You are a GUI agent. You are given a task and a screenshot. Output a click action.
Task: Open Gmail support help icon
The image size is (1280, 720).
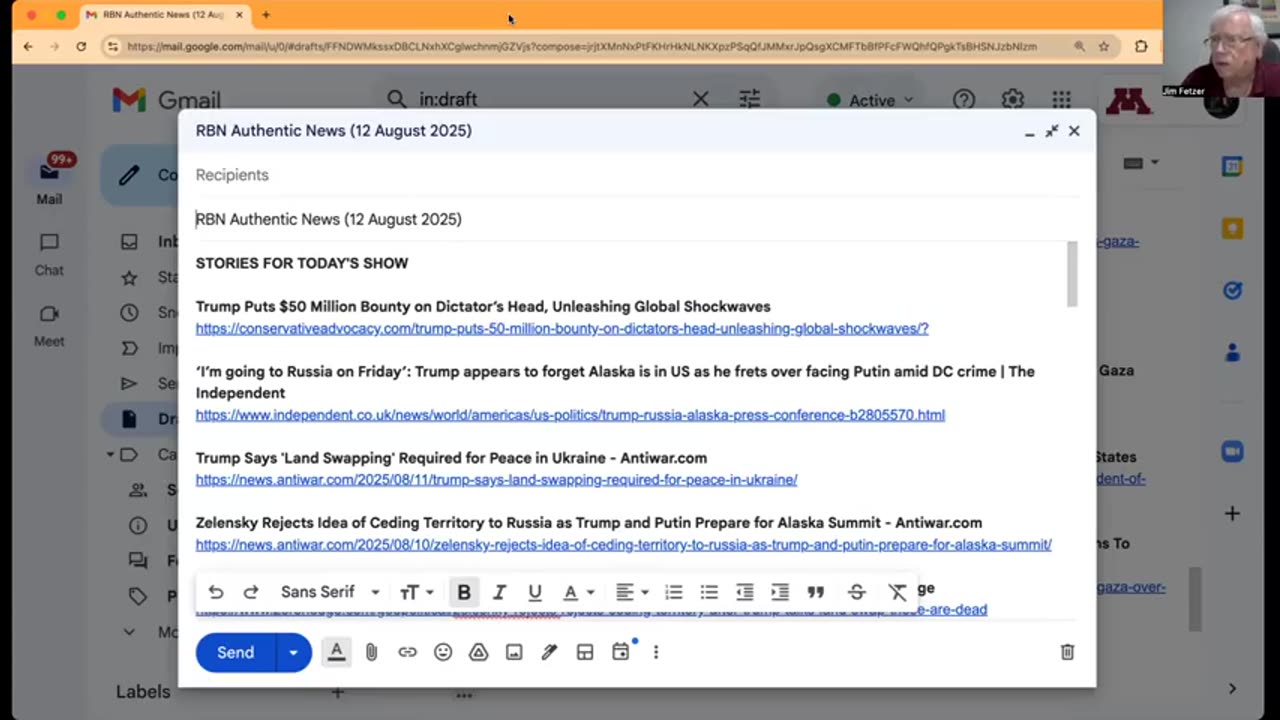[964, 100]
